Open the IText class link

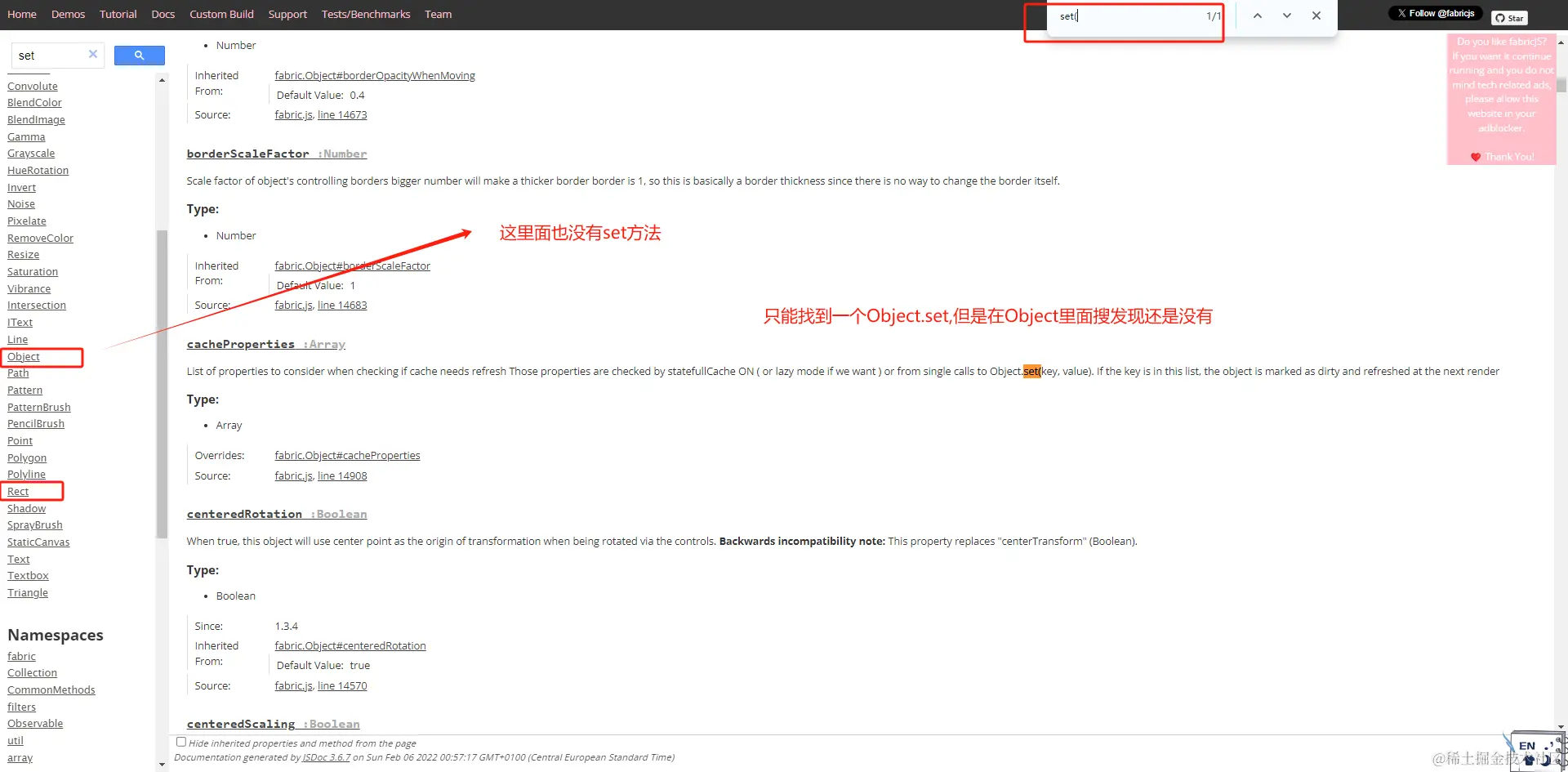(x=20, y=322)
